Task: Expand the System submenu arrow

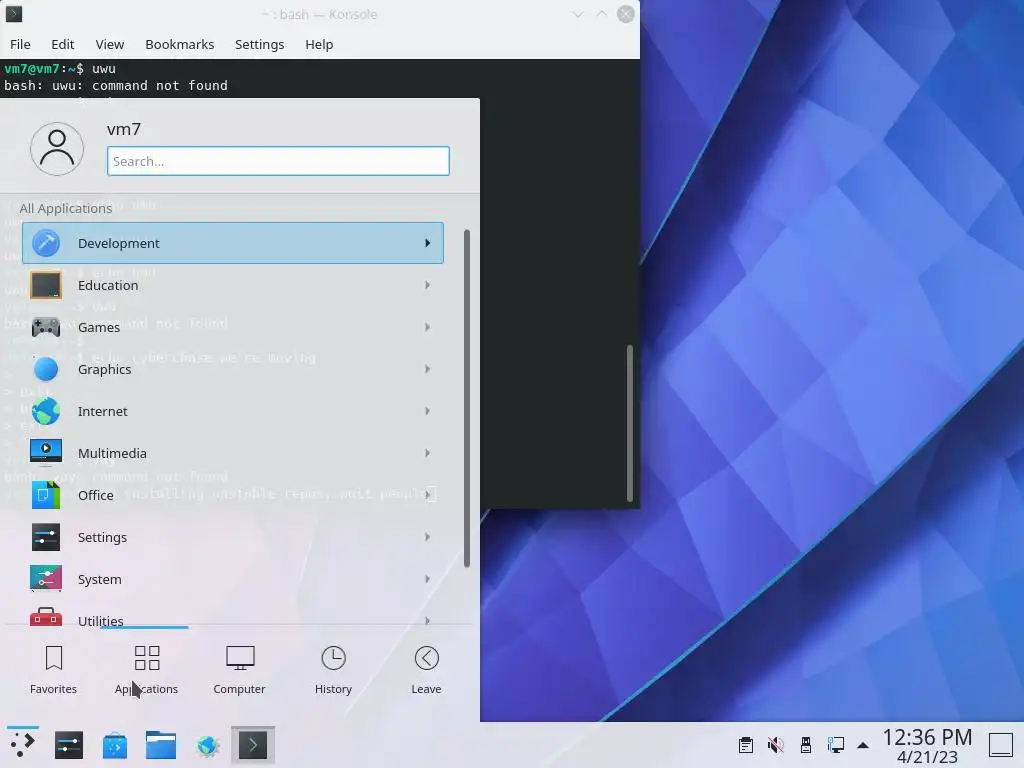Action: point(427,579)
